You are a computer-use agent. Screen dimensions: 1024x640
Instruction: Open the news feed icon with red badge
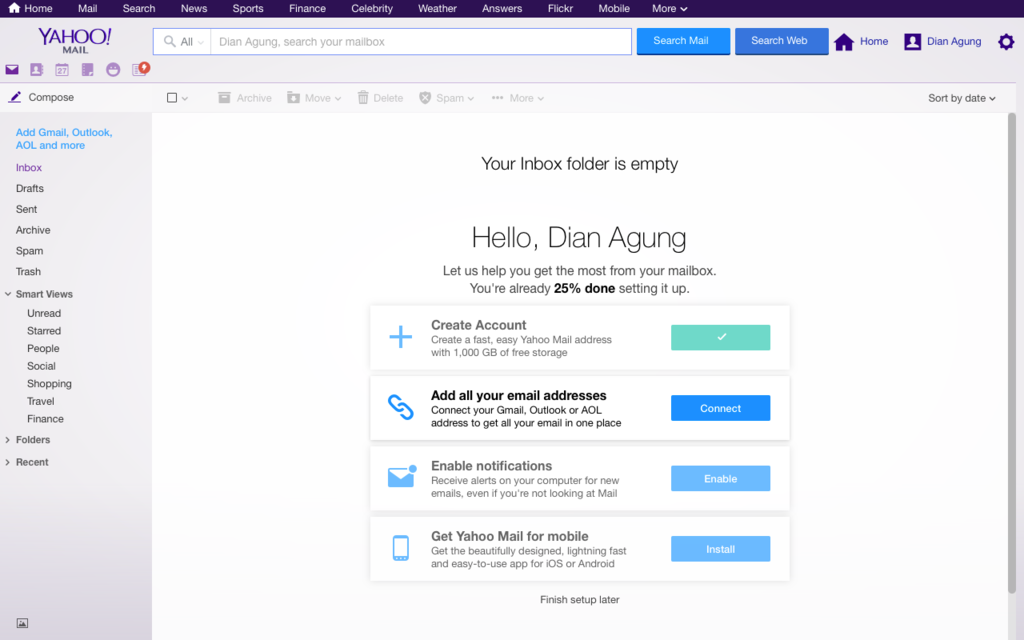click(x=140, y=69)
